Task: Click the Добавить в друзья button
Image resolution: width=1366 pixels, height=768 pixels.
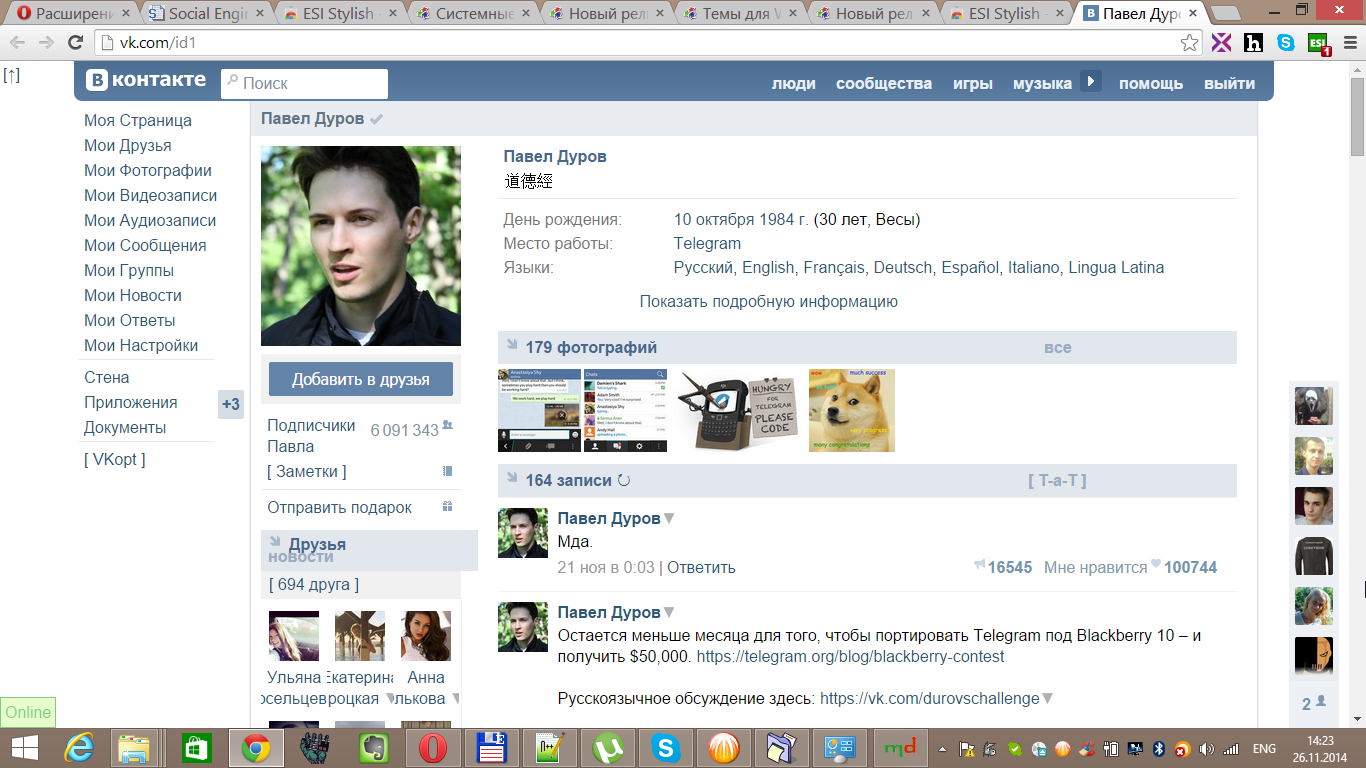Action: click(x=361, y=379)
